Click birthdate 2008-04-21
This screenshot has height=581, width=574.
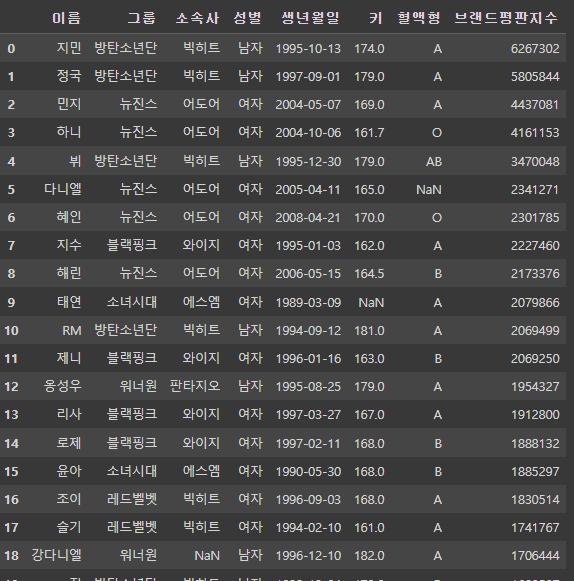click(308, 218)
